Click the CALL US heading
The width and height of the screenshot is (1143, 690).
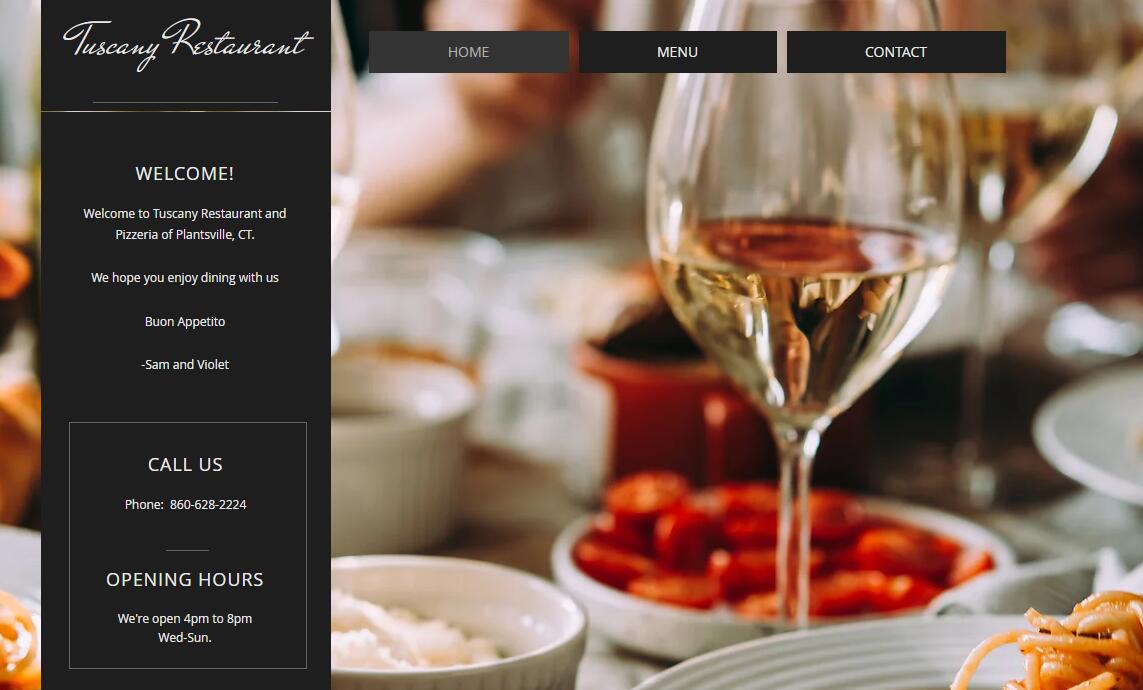(185, 464)
